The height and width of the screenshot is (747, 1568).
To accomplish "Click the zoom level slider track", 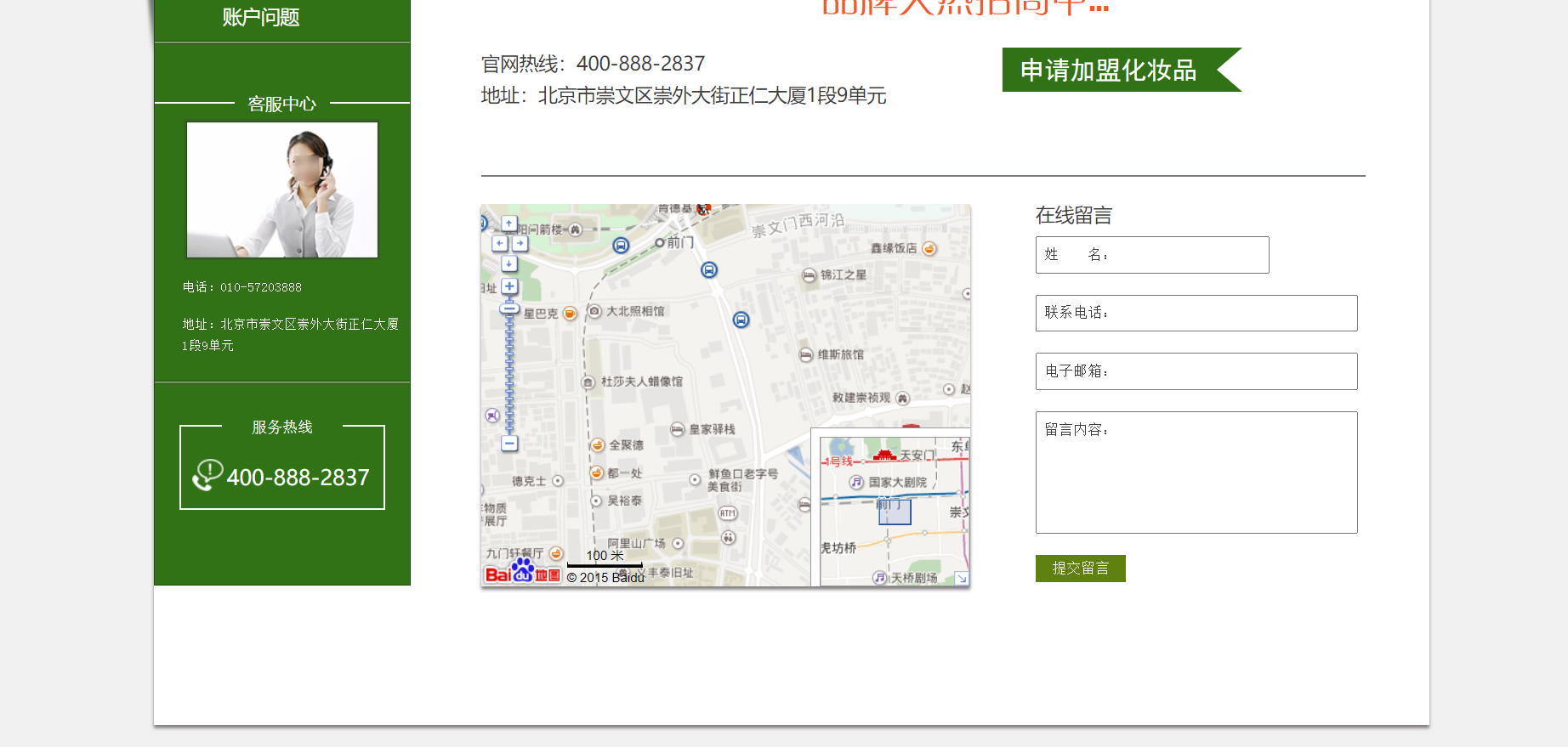I will (x=509, y=374).
